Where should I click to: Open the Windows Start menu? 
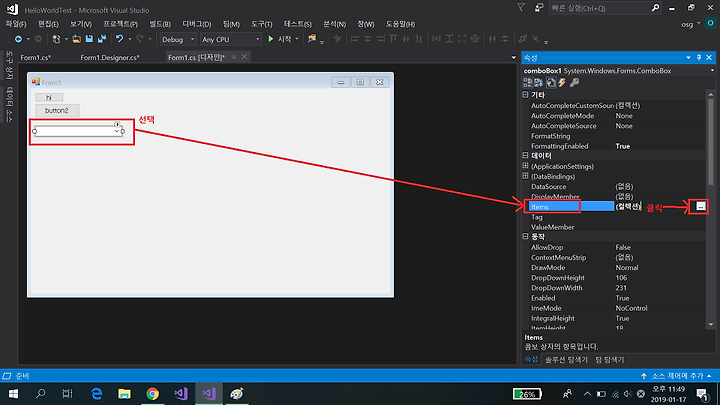coord(13,394)
